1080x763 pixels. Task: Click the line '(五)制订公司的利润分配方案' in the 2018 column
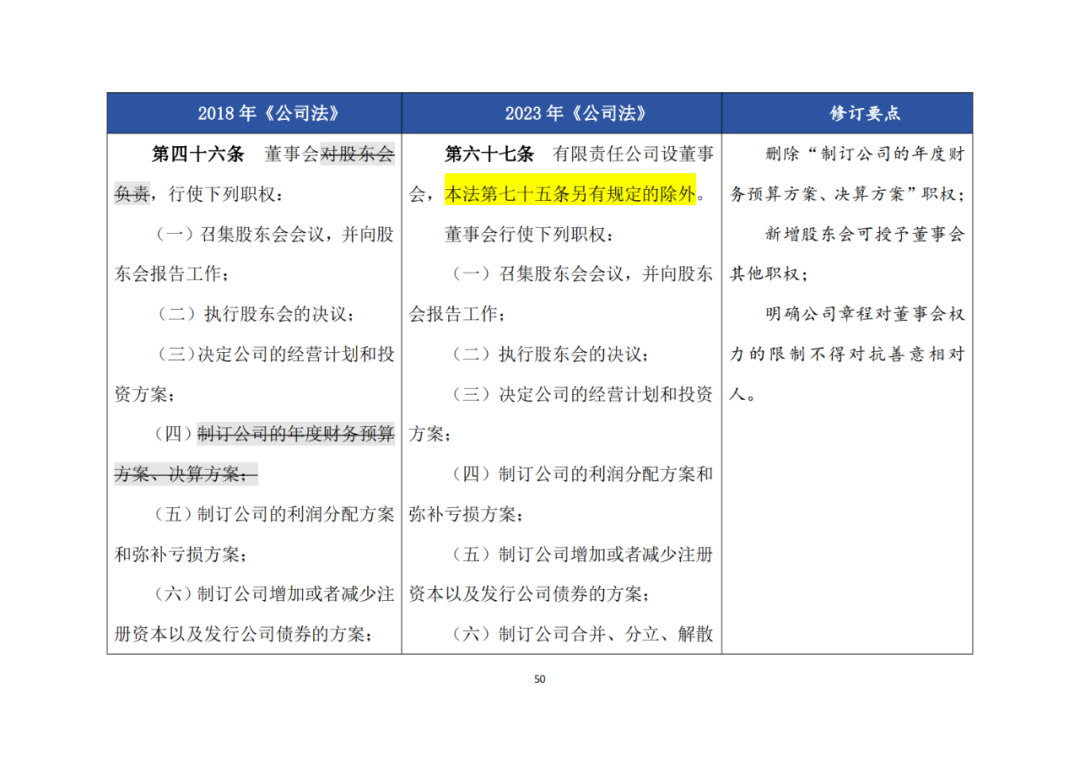pos(274,514)
